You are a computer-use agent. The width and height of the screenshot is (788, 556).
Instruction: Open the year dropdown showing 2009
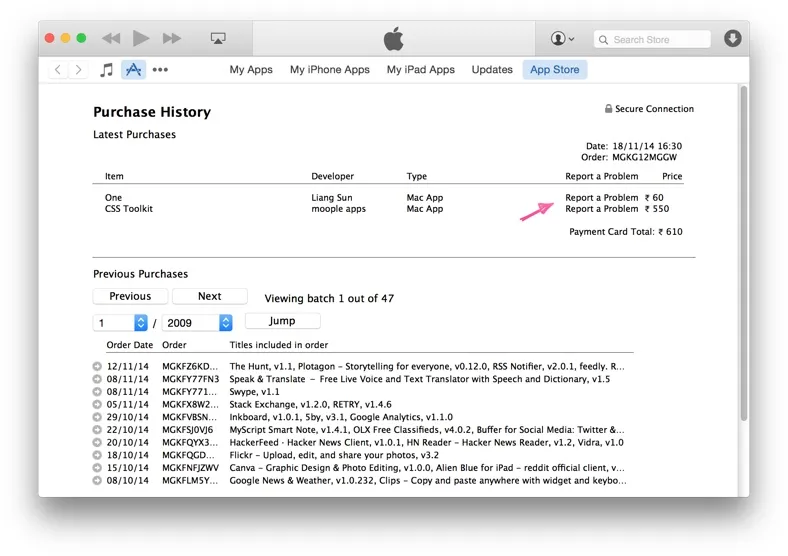click(197, 323)
